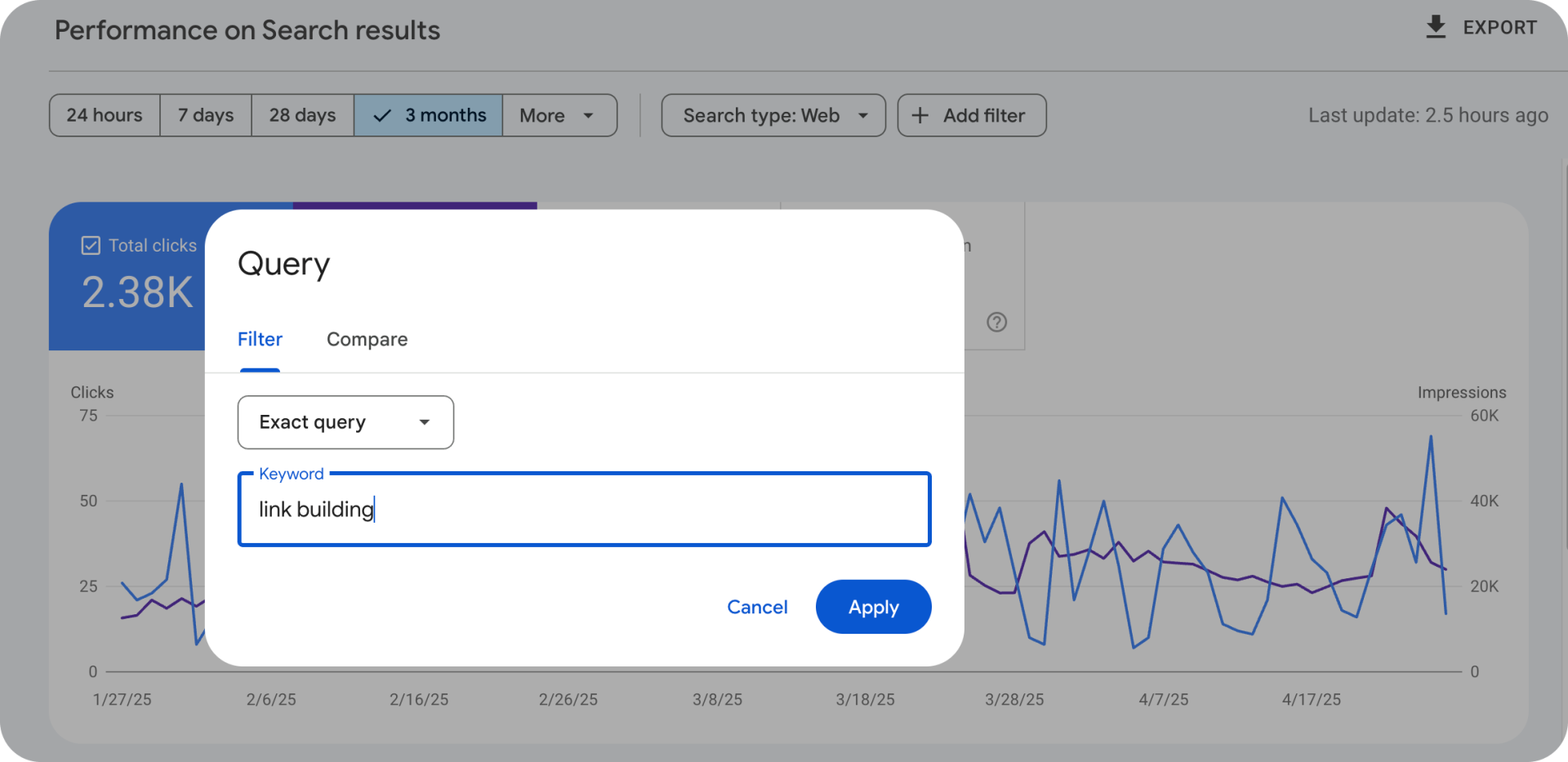The width and height of the screenshot is (1568, 762).
Task: Click the Total clicks 2.38K value
Action: (x=137, y=292)
